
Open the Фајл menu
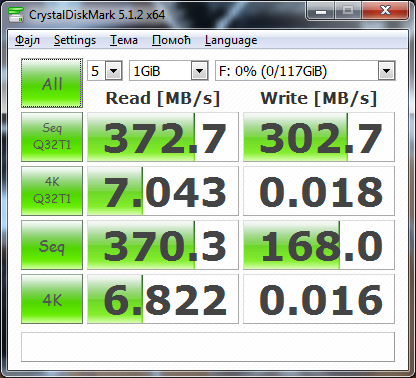(x=27, y=40)
